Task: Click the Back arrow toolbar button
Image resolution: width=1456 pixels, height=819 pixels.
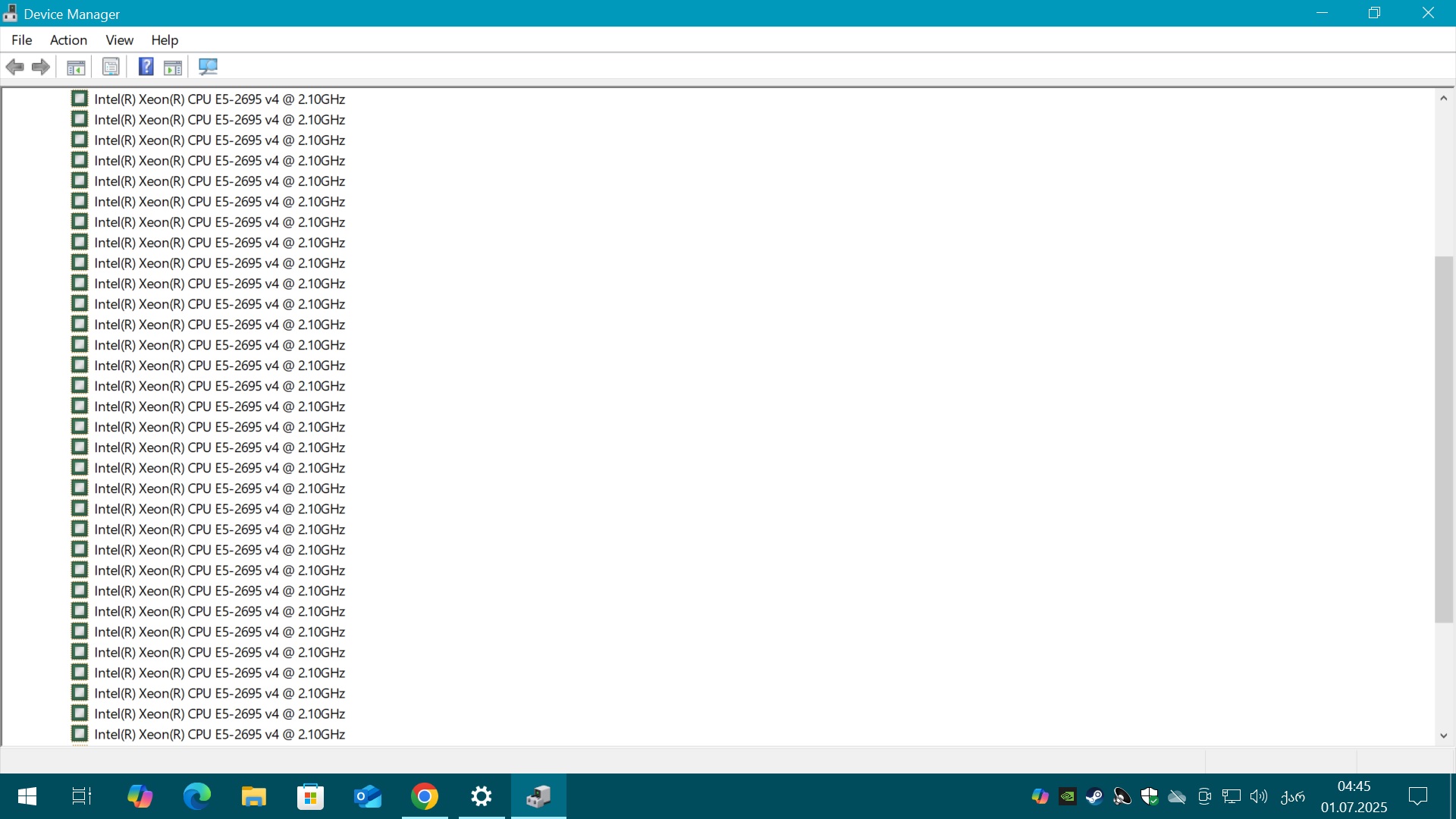Action: click(14, 67)
